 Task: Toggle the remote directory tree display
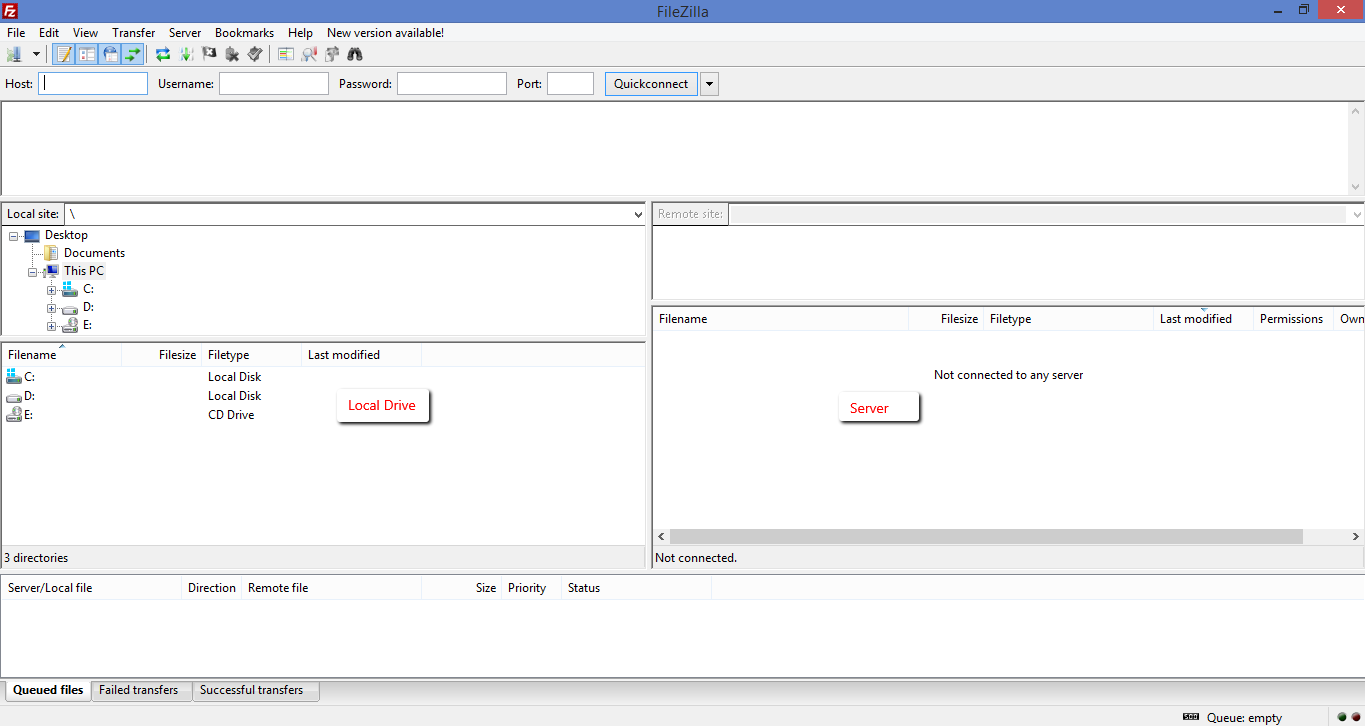[110, 54]
